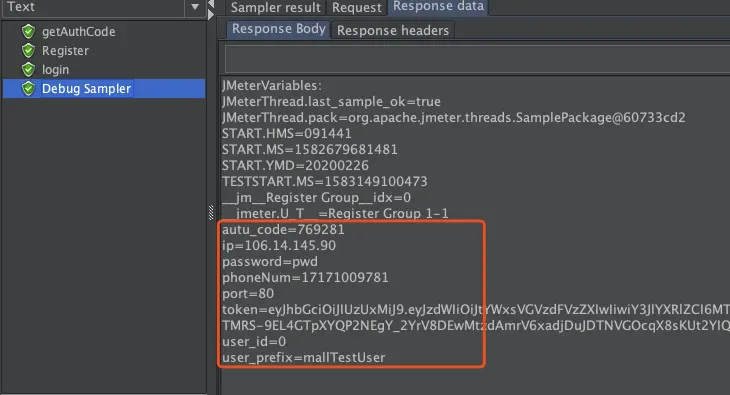
Task: Select the Debug Sampler entry
Action: coord(104,89)
